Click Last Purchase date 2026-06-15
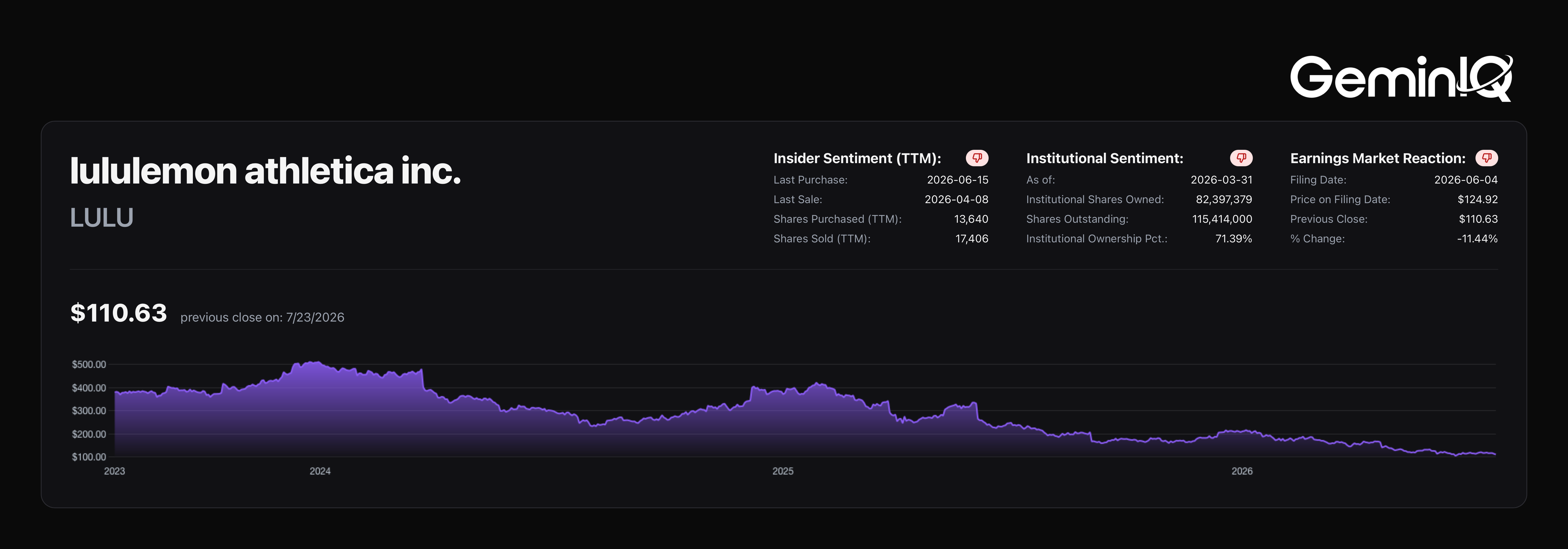This screenshot has height=549, width=1568. (x=958, y=180)
